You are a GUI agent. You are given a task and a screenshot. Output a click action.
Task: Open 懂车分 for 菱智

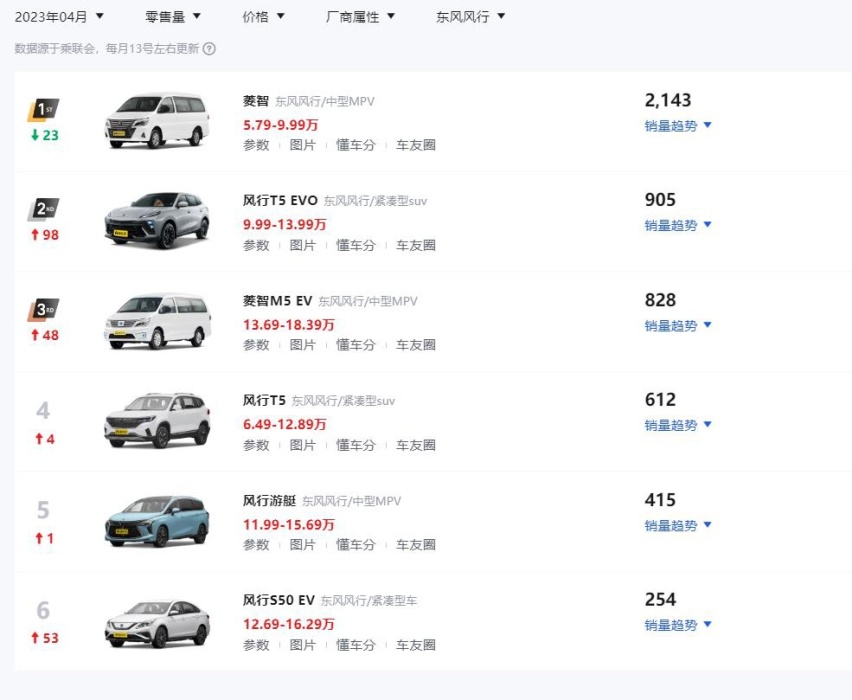click(x=356, y=145)
